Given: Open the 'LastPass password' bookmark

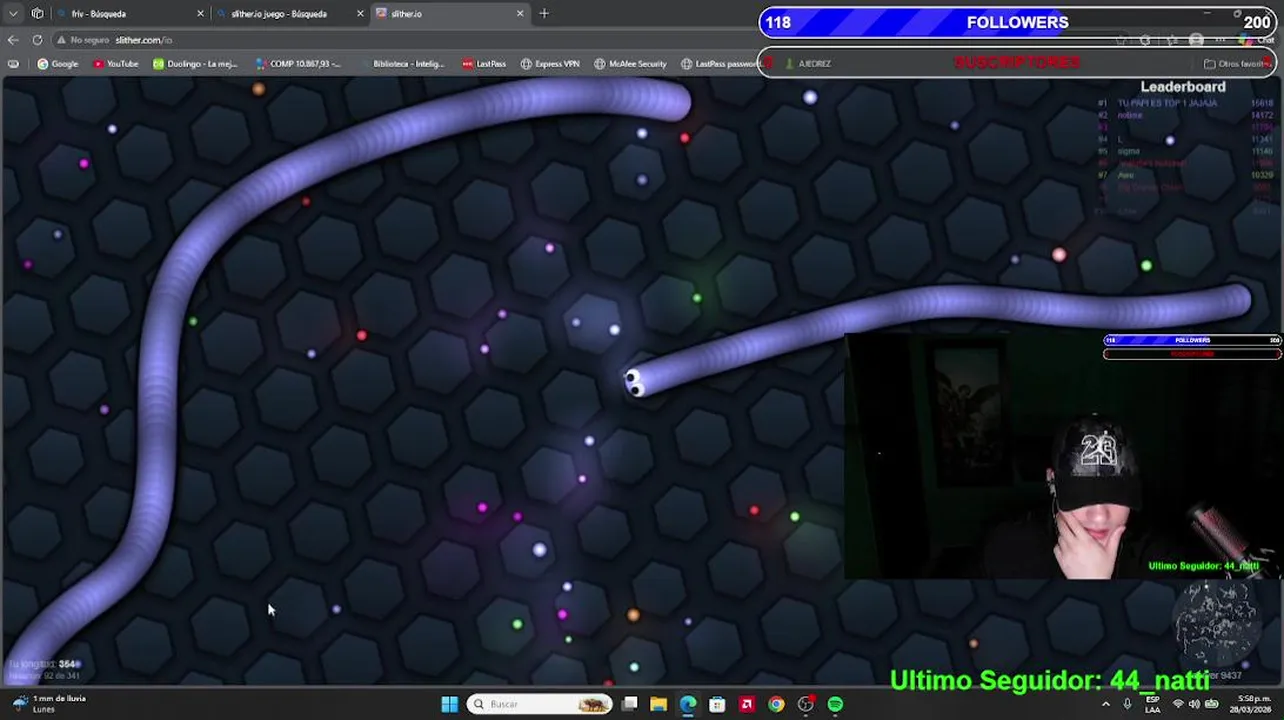Looking at the screenshot, I should pyautogui.click(x=720, y=64).
